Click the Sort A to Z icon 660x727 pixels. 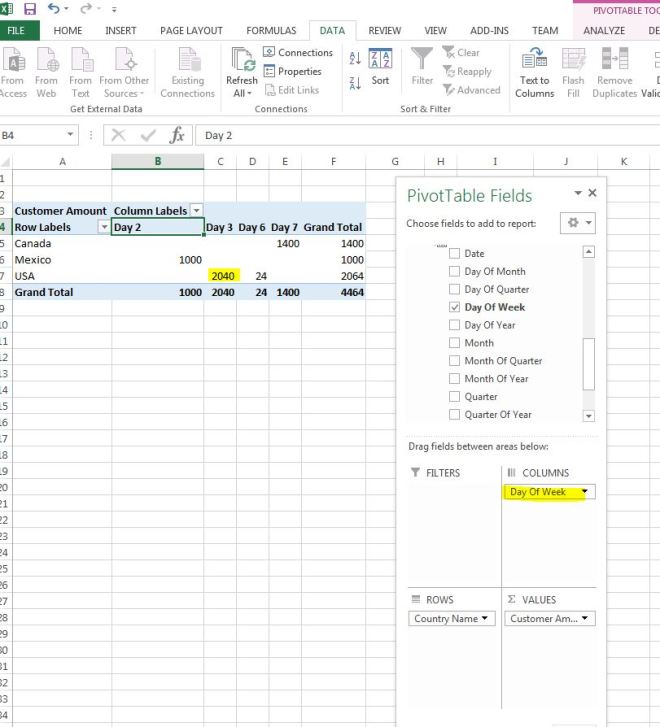click(355, 60)
